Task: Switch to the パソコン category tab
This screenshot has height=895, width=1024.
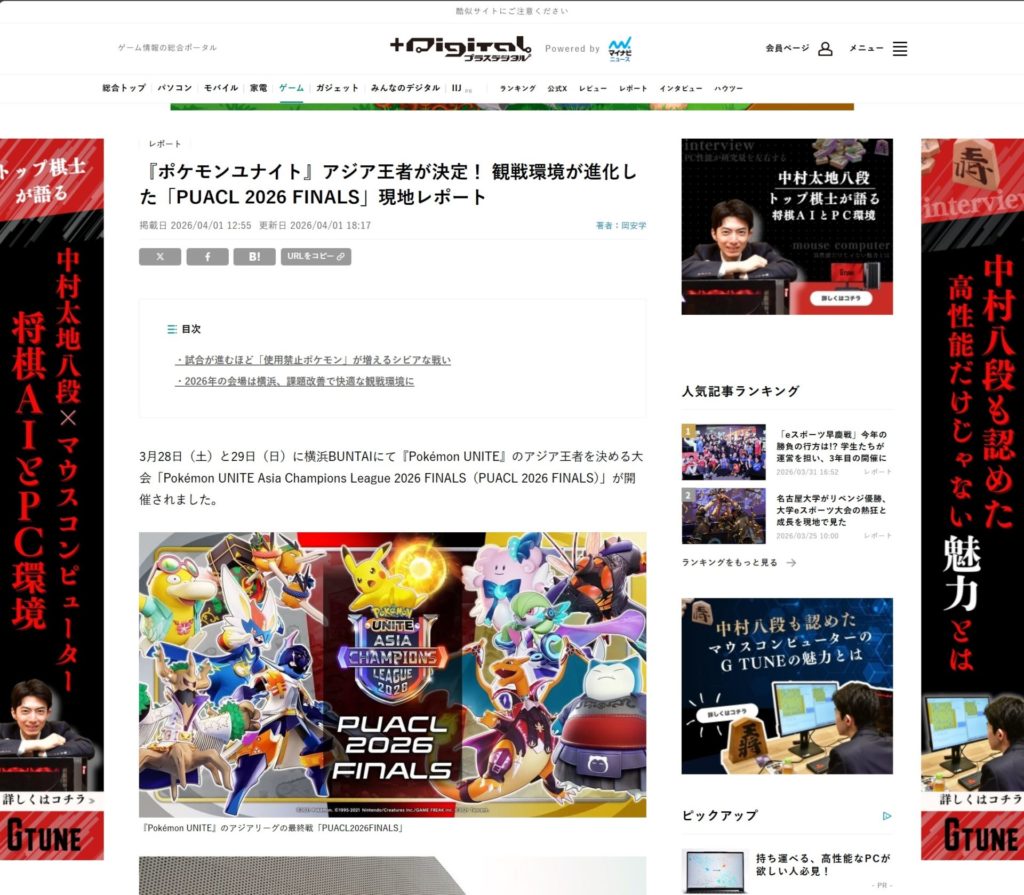Action: click(175, 88)
